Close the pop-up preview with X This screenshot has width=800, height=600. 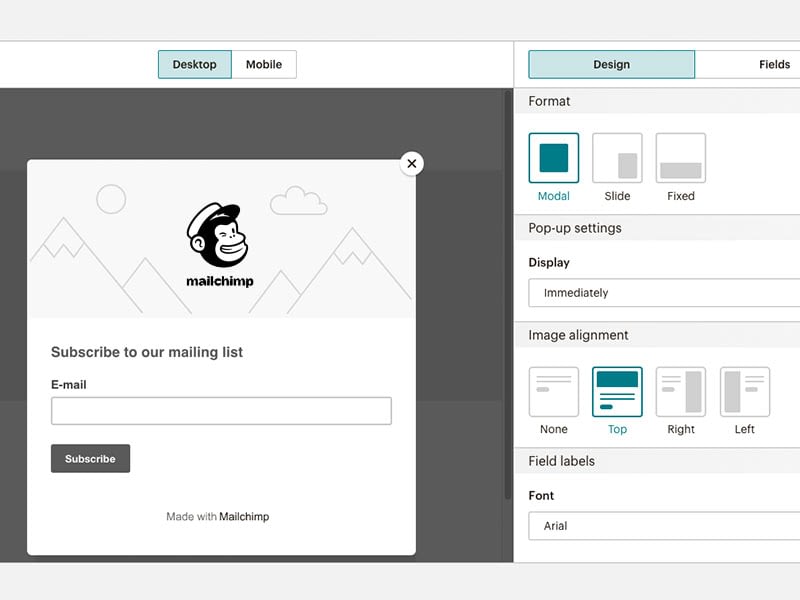(412, 164)
